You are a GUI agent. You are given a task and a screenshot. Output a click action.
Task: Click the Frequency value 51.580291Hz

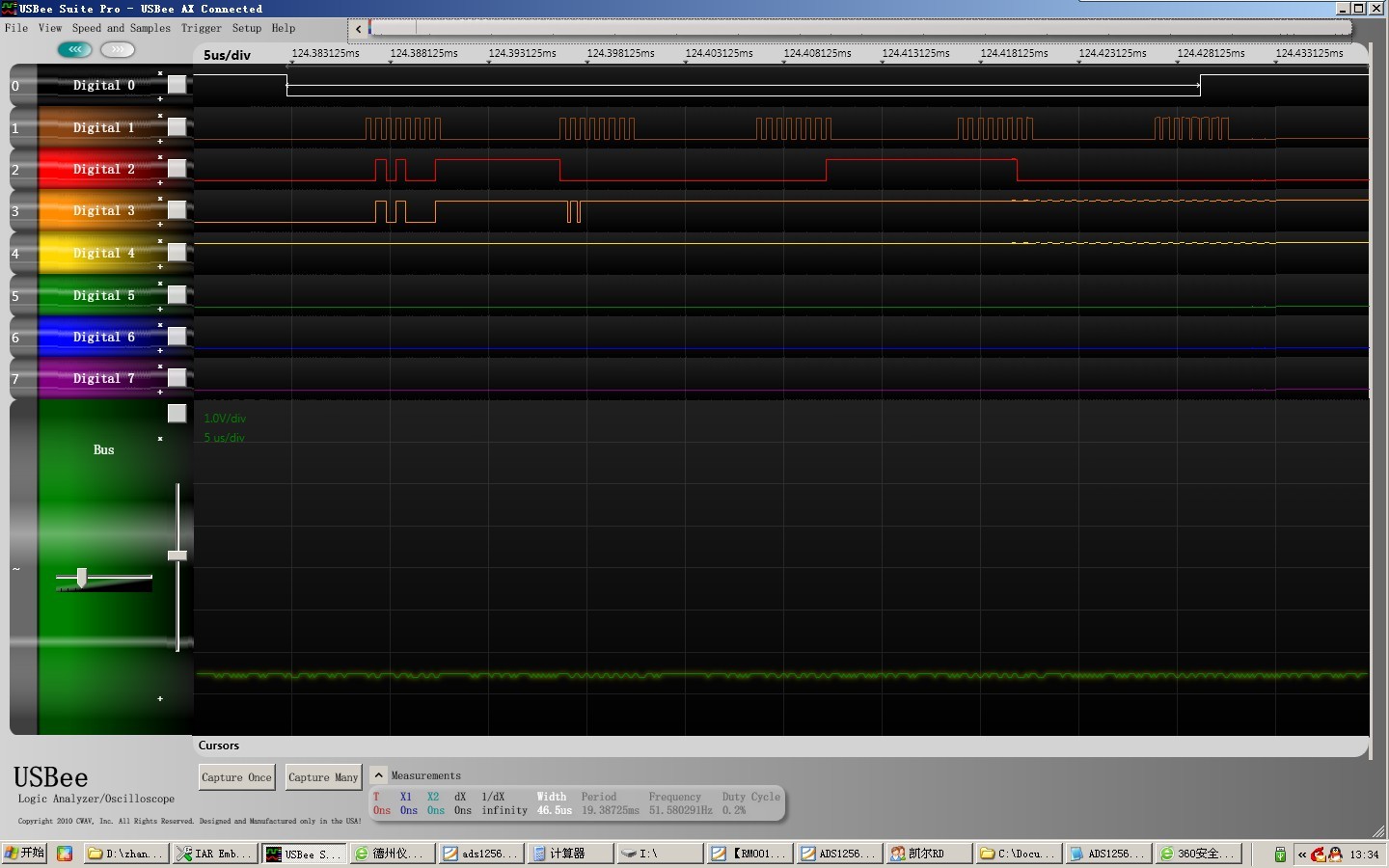click(681, 810)
